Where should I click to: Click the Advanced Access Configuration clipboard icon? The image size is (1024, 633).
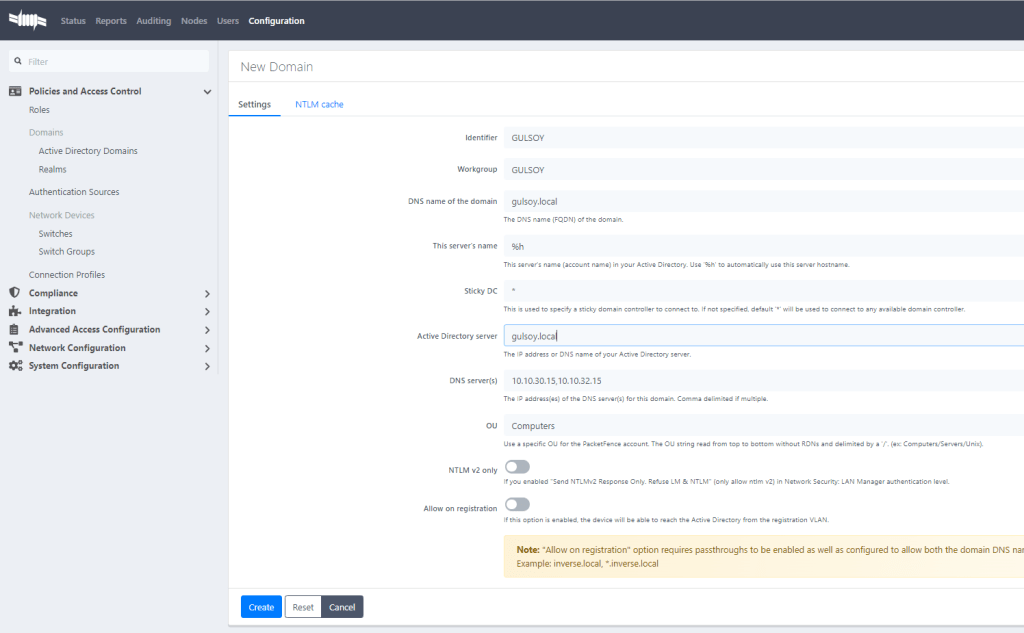(x=15, y=329)
